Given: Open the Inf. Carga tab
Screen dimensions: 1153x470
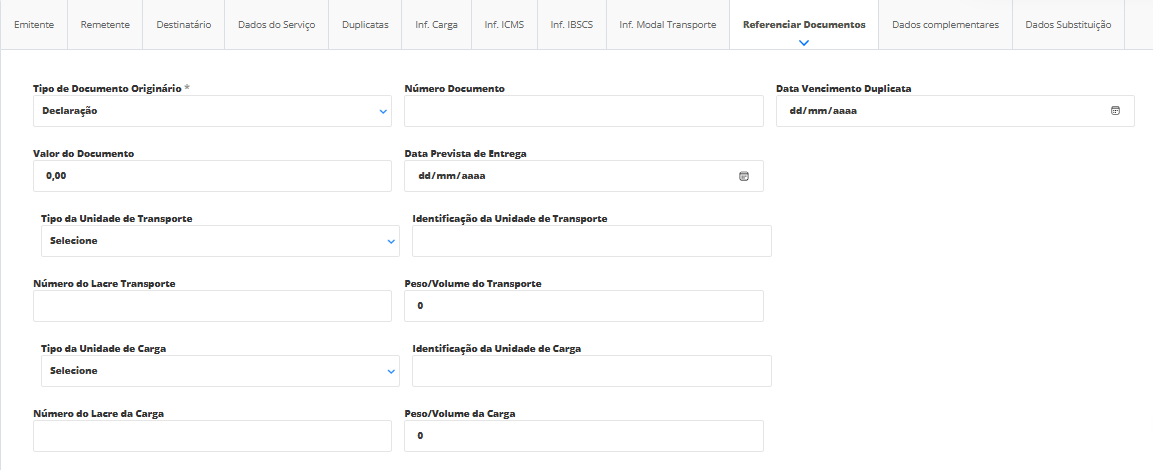Looking at the screenshot, I should coord(436,25).
